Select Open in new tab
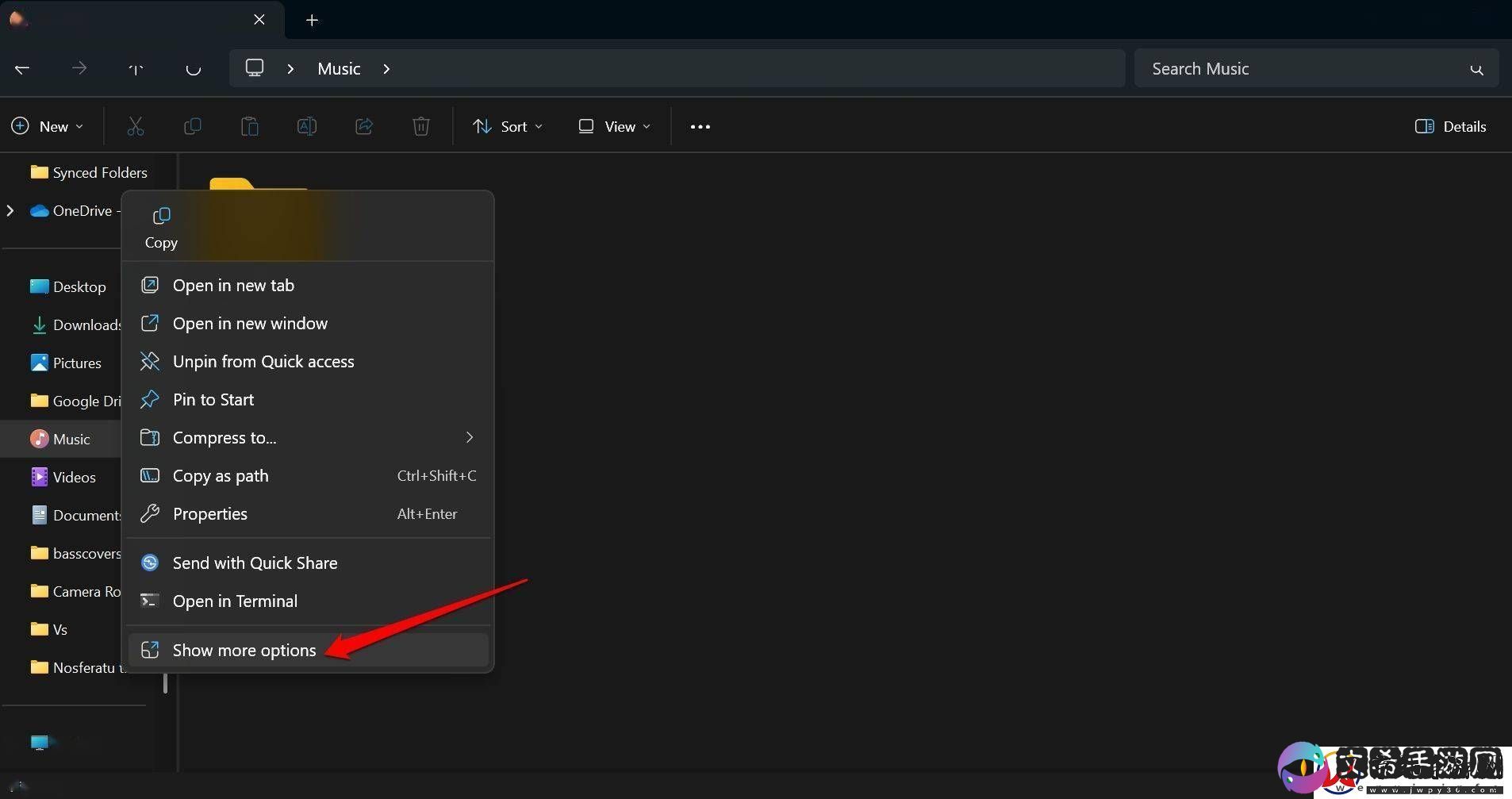 coord(308,286)
